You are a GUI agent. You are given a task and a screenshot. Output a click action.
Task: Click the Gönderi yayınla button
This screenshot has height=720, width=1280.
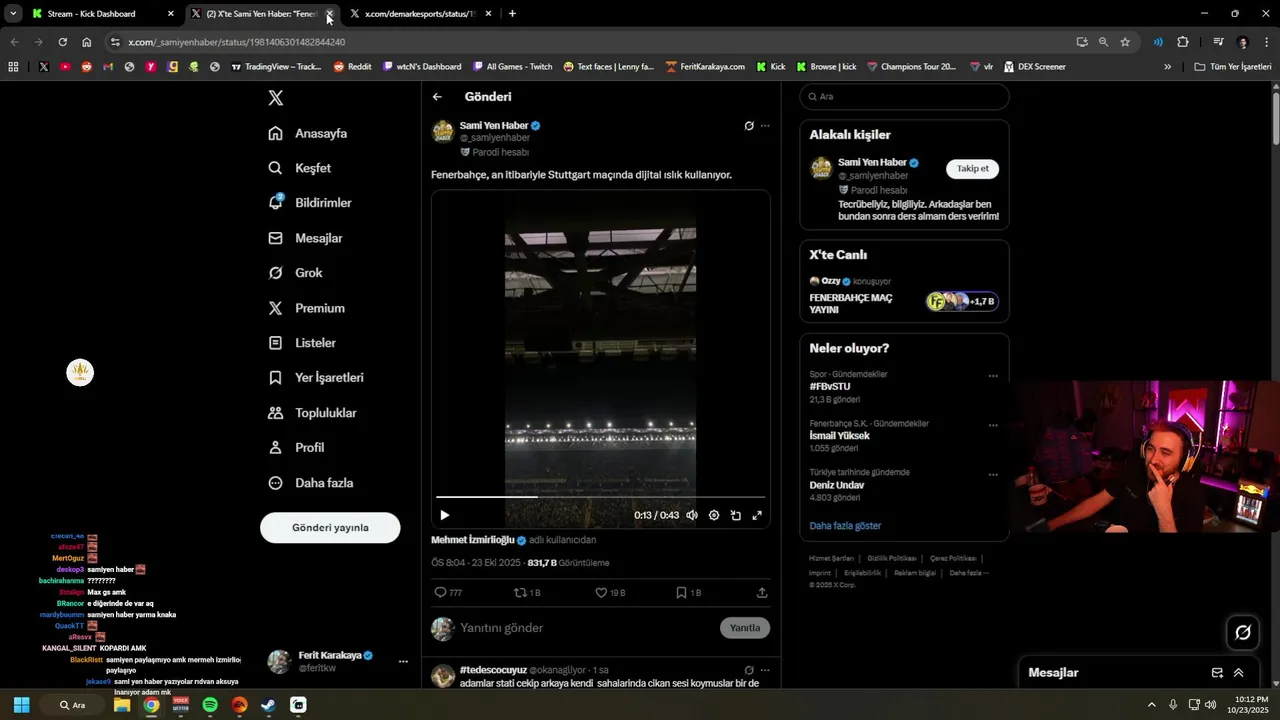[330, 527]
